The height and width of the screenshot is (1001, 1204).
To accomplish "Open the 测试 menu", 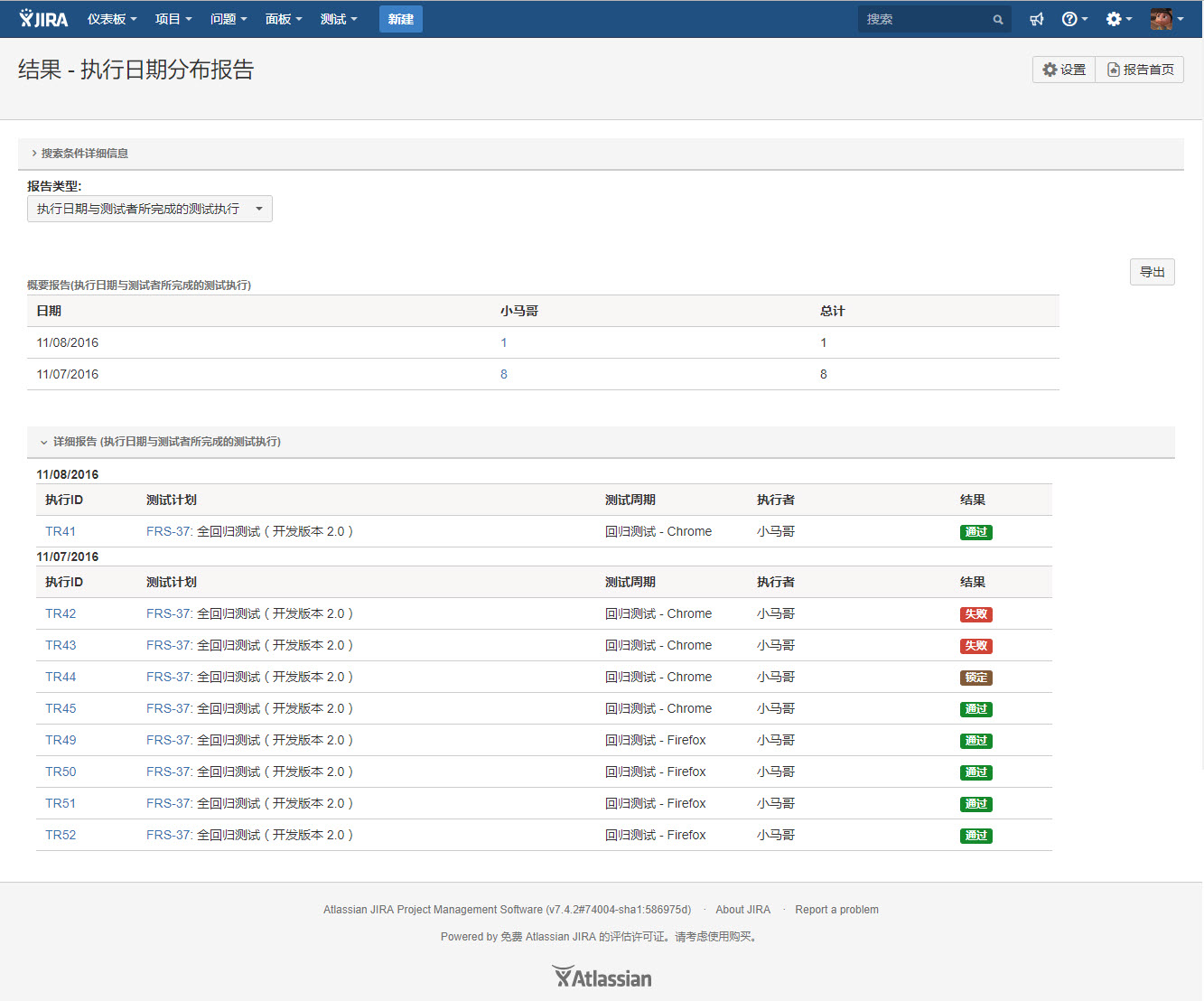I will click(339, 19).
